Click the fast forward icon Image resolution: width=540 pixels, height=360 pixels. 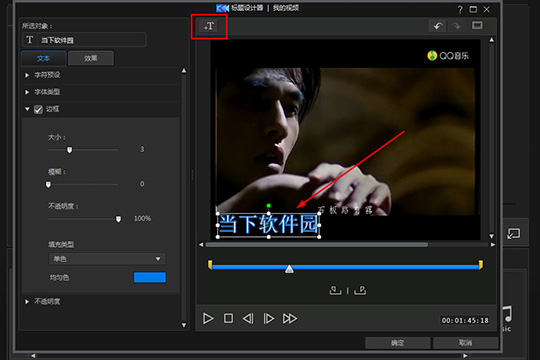(x=290, y=319)
